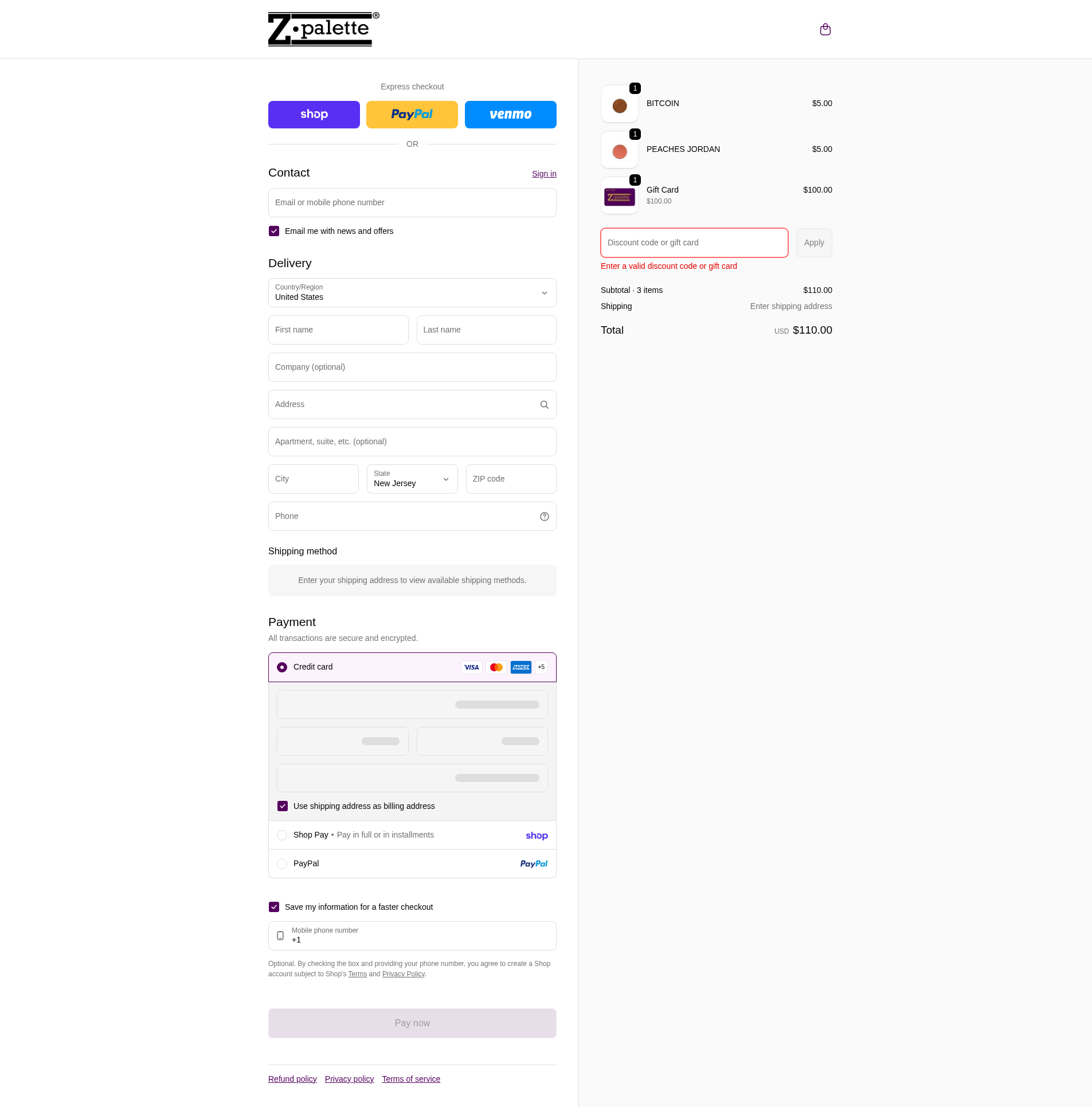Open the phone number help icon
The width and height of the screenshot is (1092, 1107).
[543, 516]
